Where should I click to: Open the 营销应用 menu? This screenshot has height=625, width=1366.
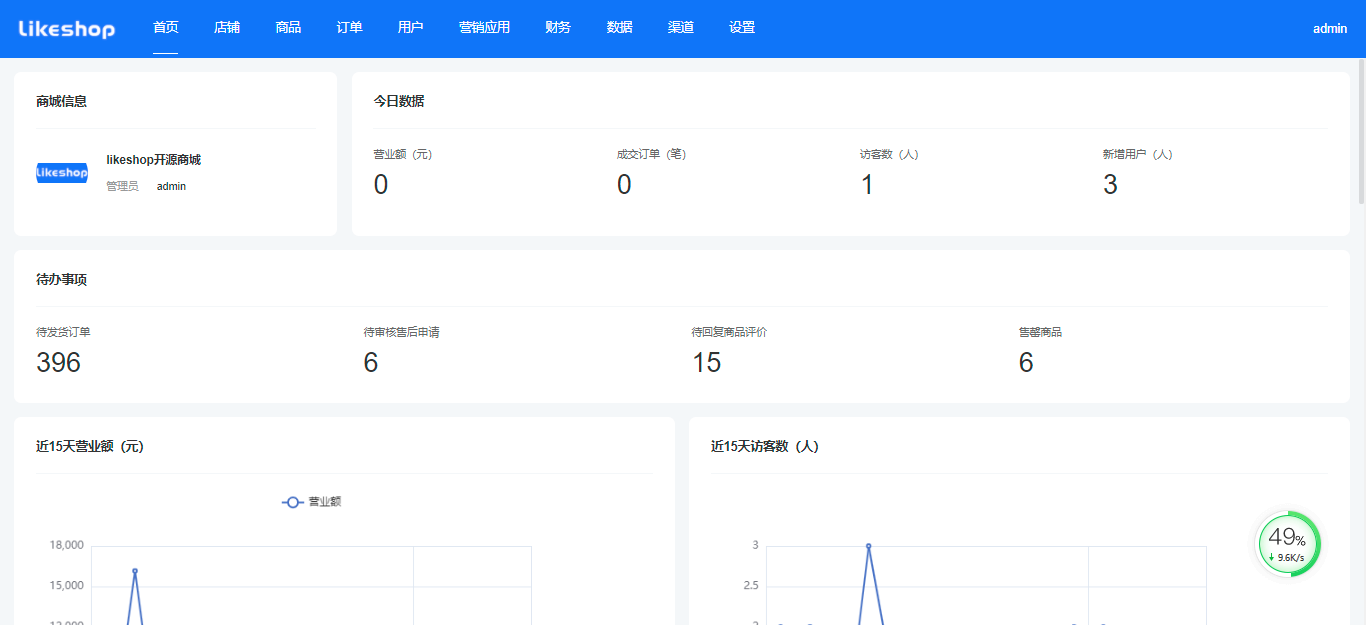point(484,28)
